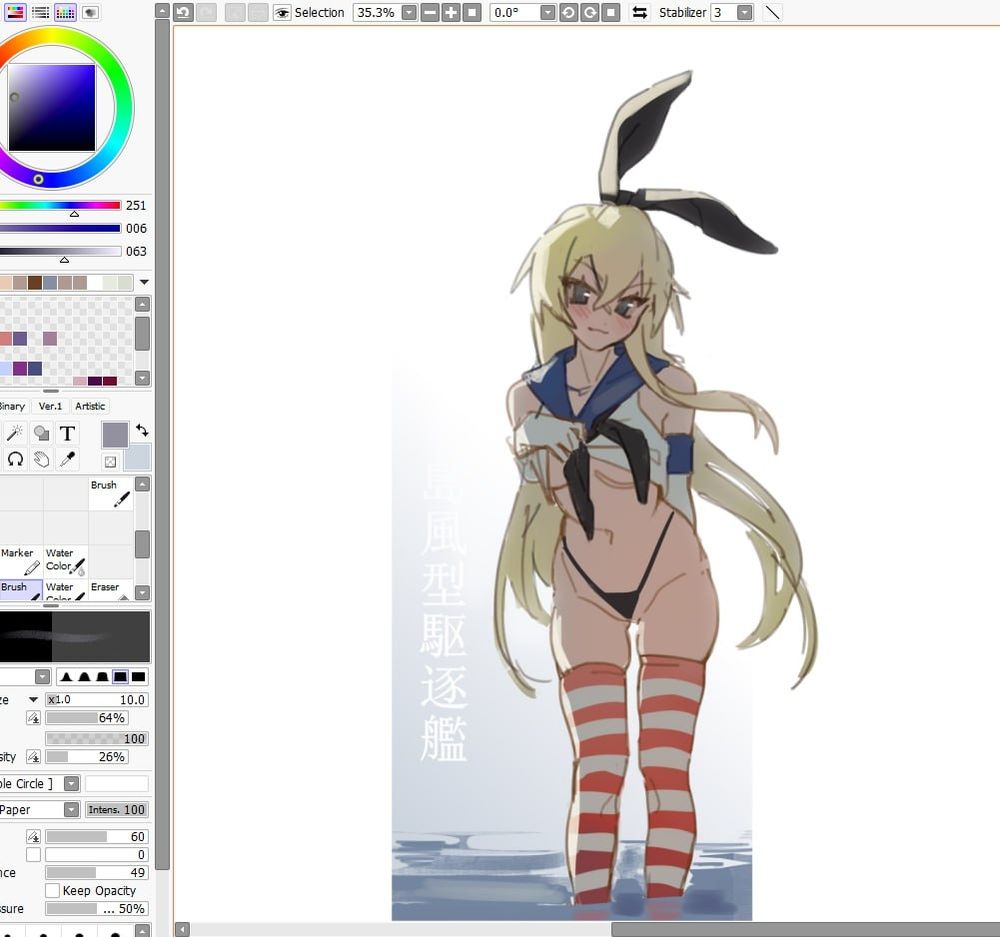Click the pressure slider showing 50%
The height and width of the screenshot is (937, 1000).
[x=97, y=908]
